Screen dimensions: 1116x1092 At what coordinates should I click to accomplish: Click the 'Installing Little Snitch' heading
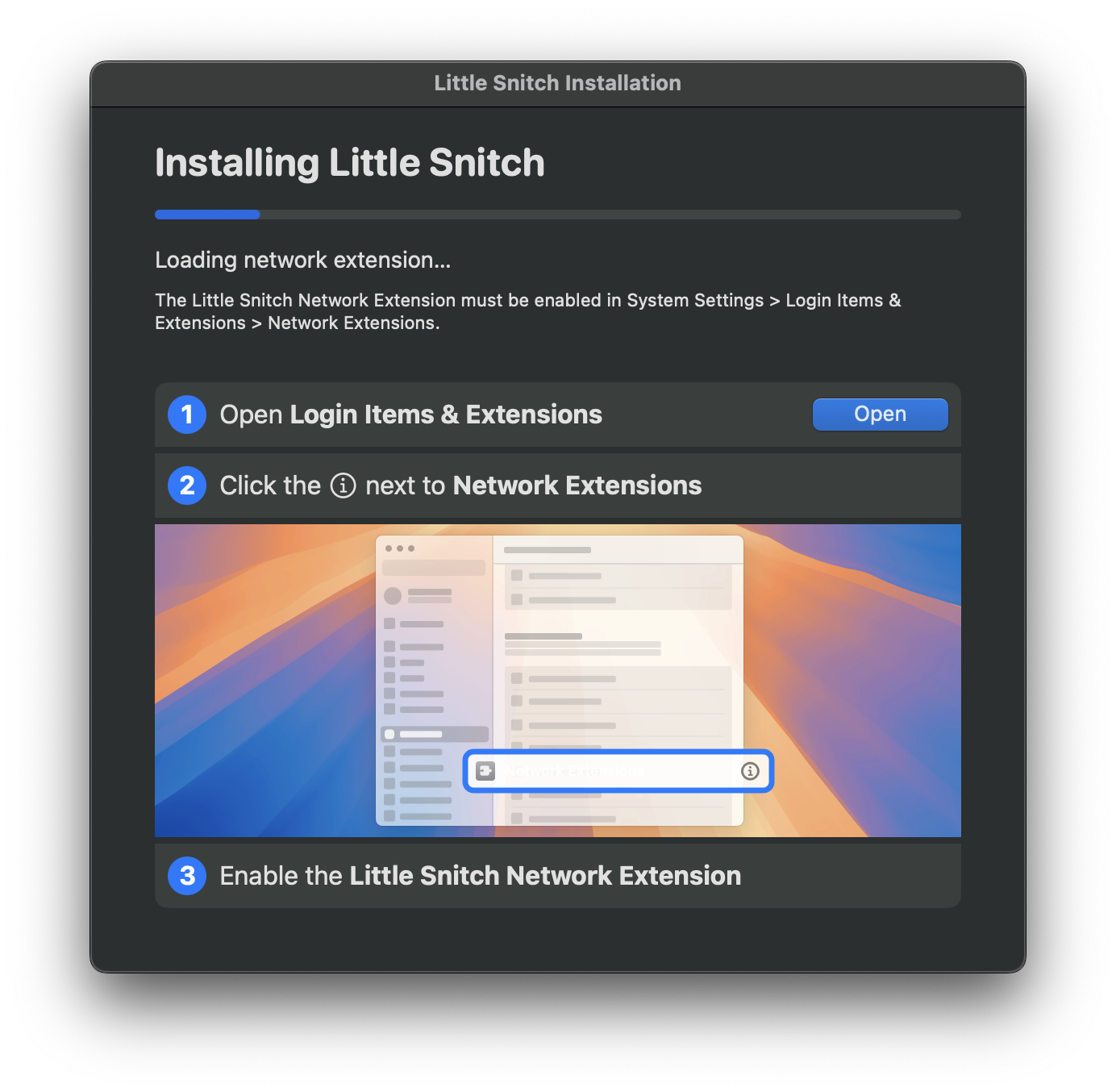point(350,163)
